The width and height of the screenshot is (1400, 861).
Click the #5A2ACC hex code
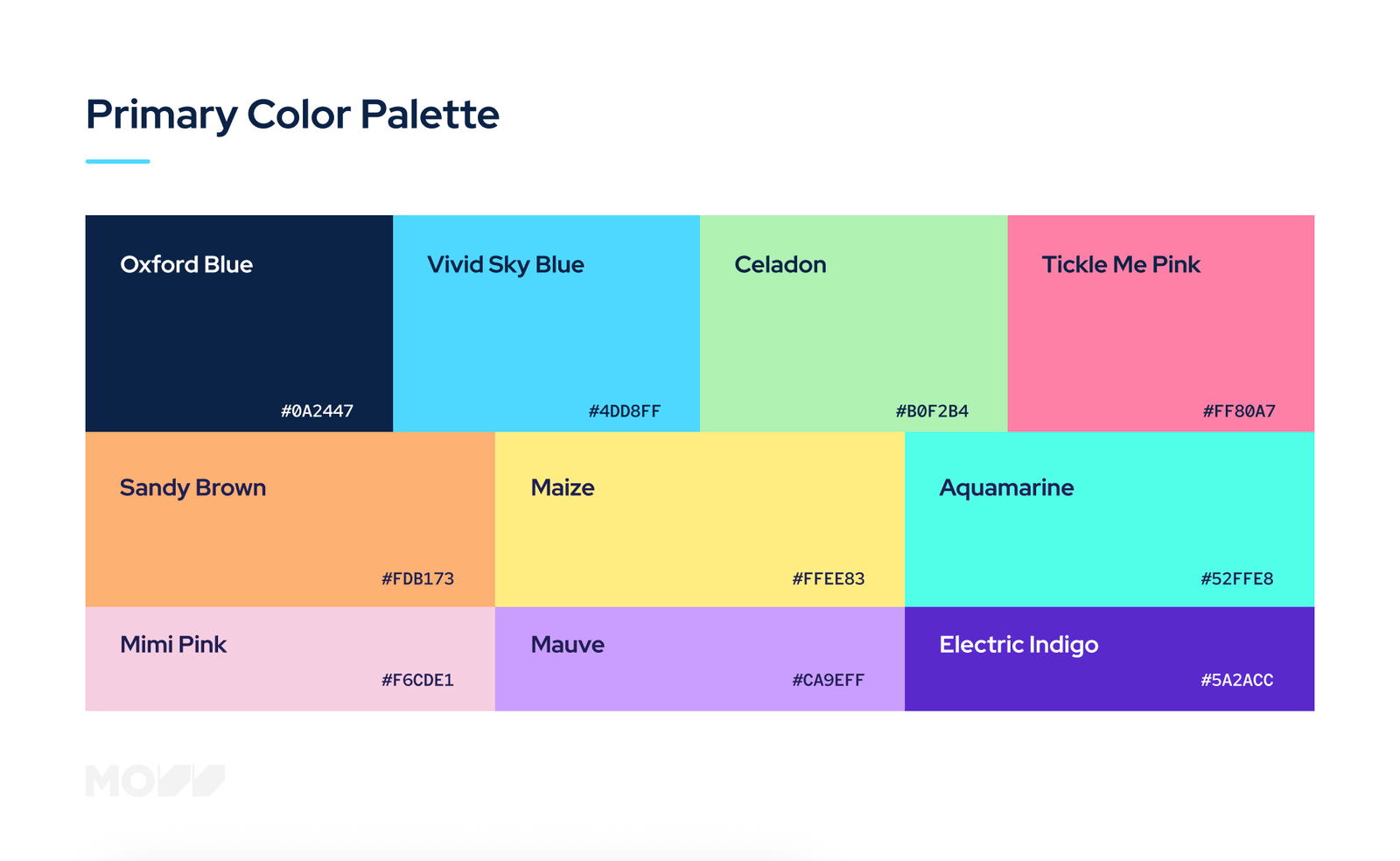[x=1236, y=680]
